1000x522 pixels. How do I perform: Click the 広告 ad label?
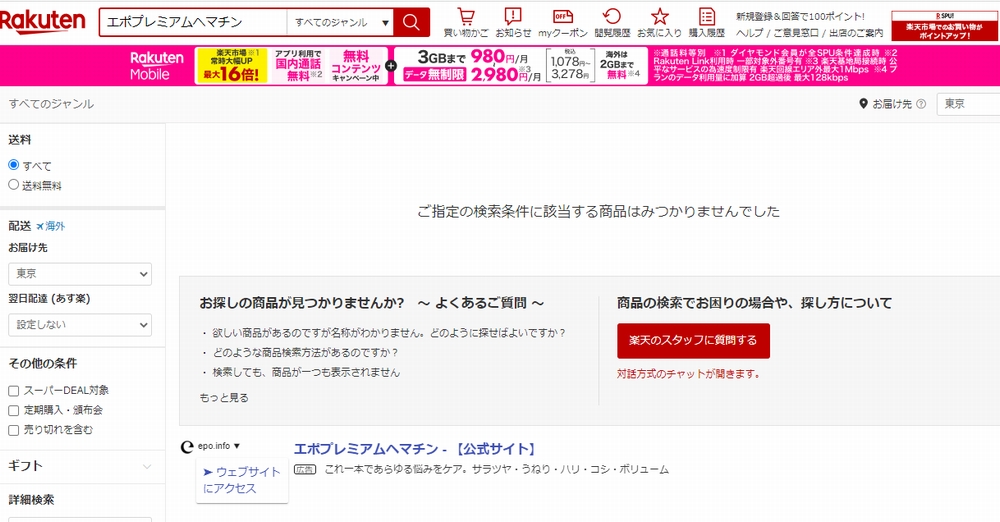click(305, 470)
